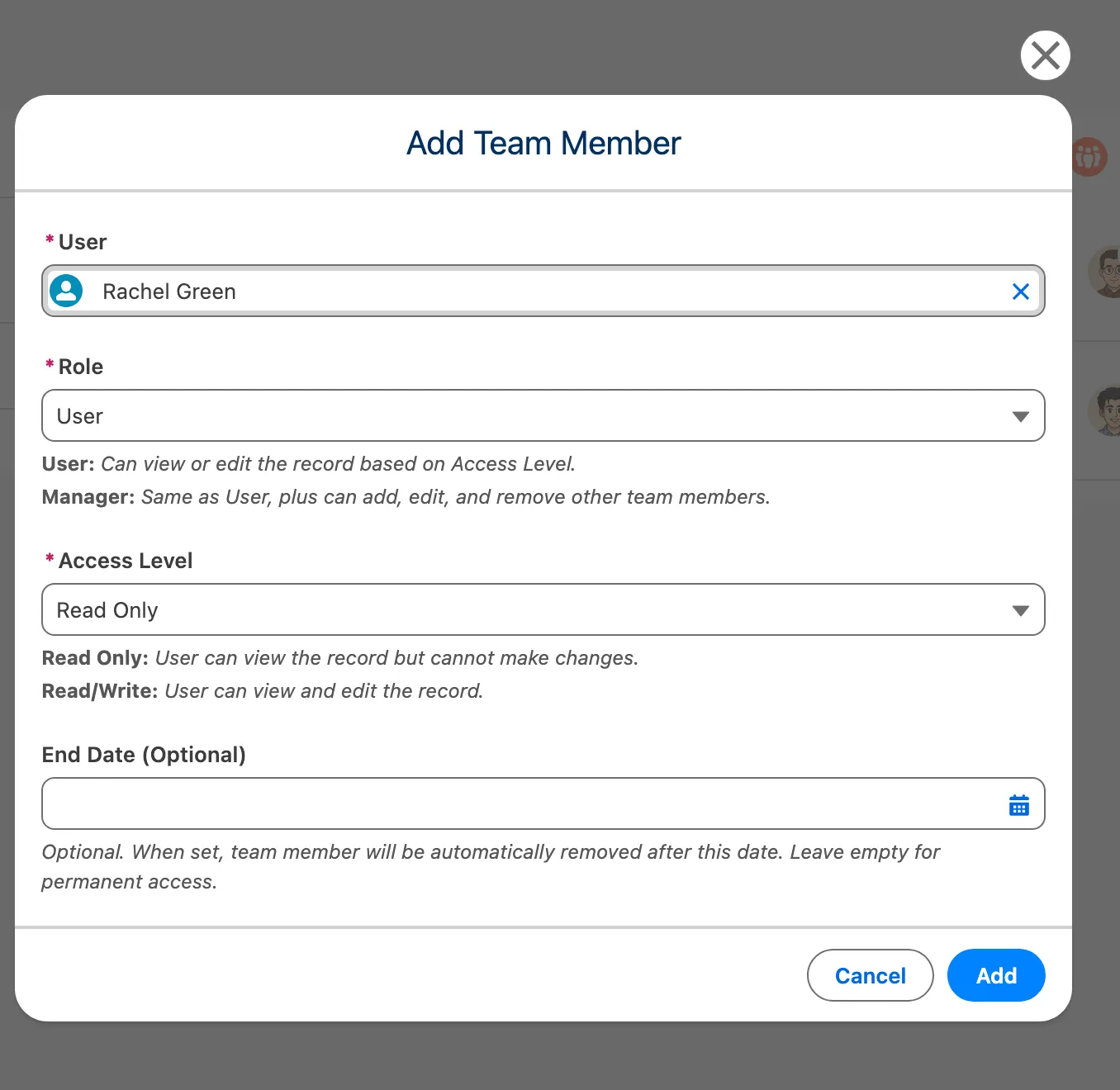Dismiss the dialog with the X button
This screenshot has height=1090, width=1120.
pyautogui.click(x=1045, y=55)
